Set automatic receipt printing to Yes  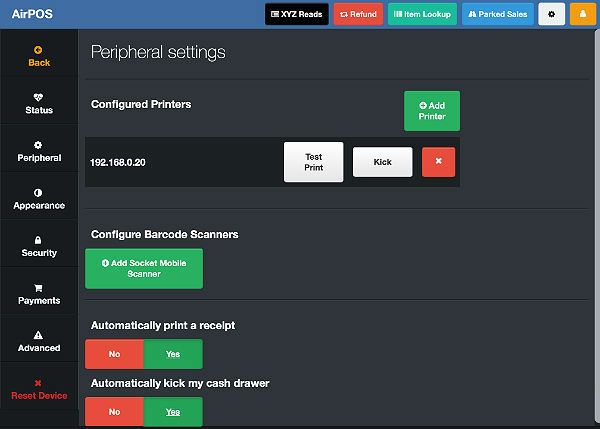click(173, 354)
